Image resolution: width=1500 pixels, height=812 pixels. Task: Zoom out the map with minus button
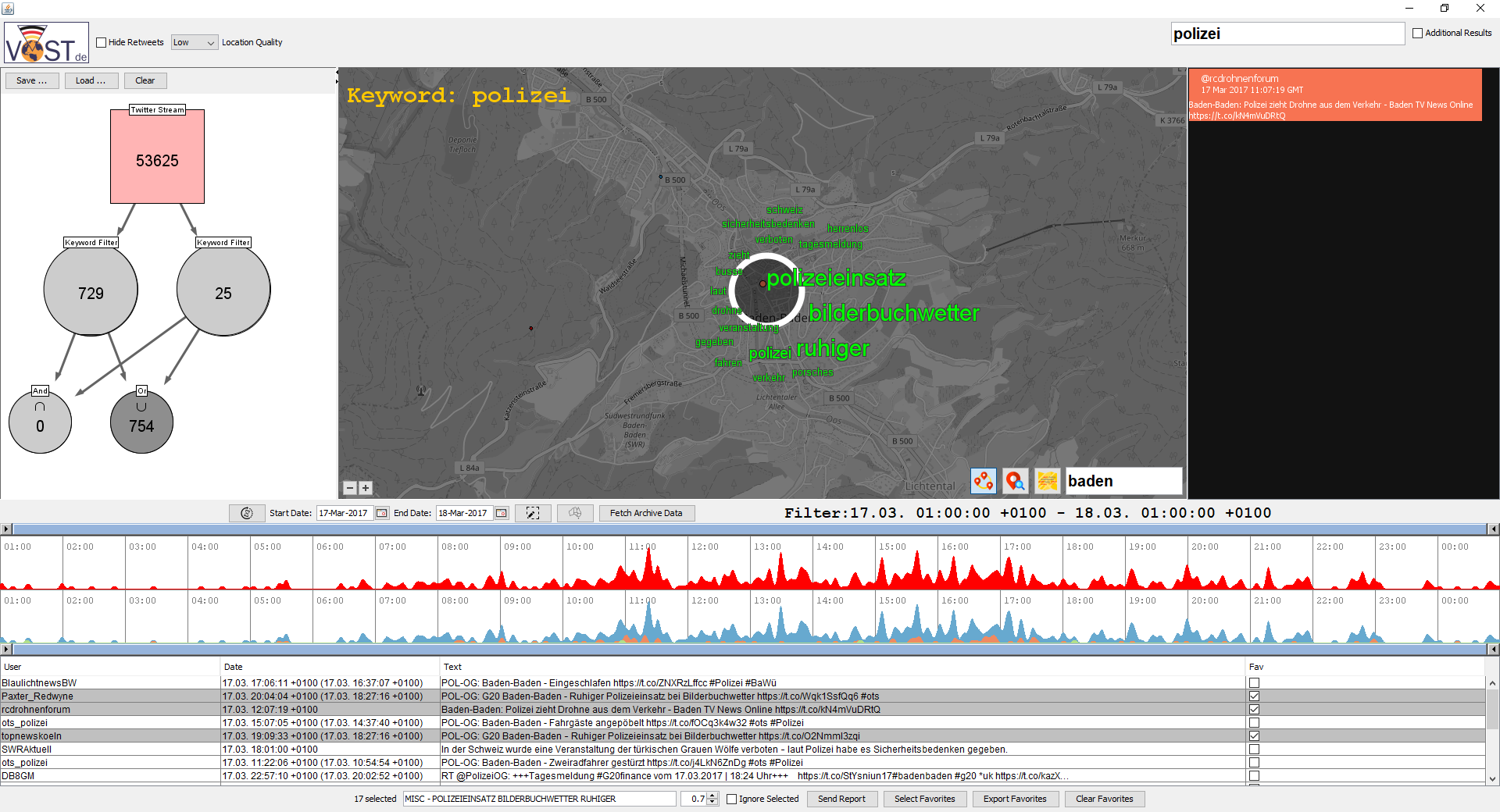[350, 488]
